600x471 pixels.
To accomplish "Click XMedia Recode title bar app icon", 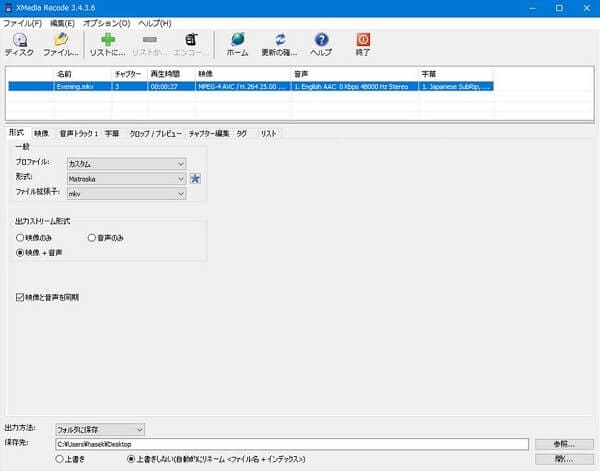I will (x=8, y=8).
